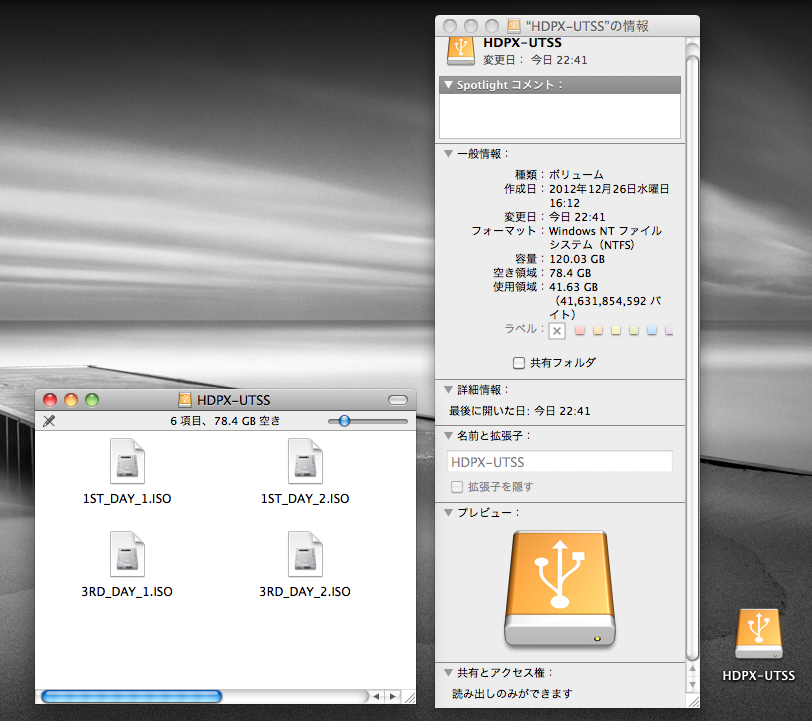Click the info window scroll up arrow
The image size is (812, 721).
point(692,669)
